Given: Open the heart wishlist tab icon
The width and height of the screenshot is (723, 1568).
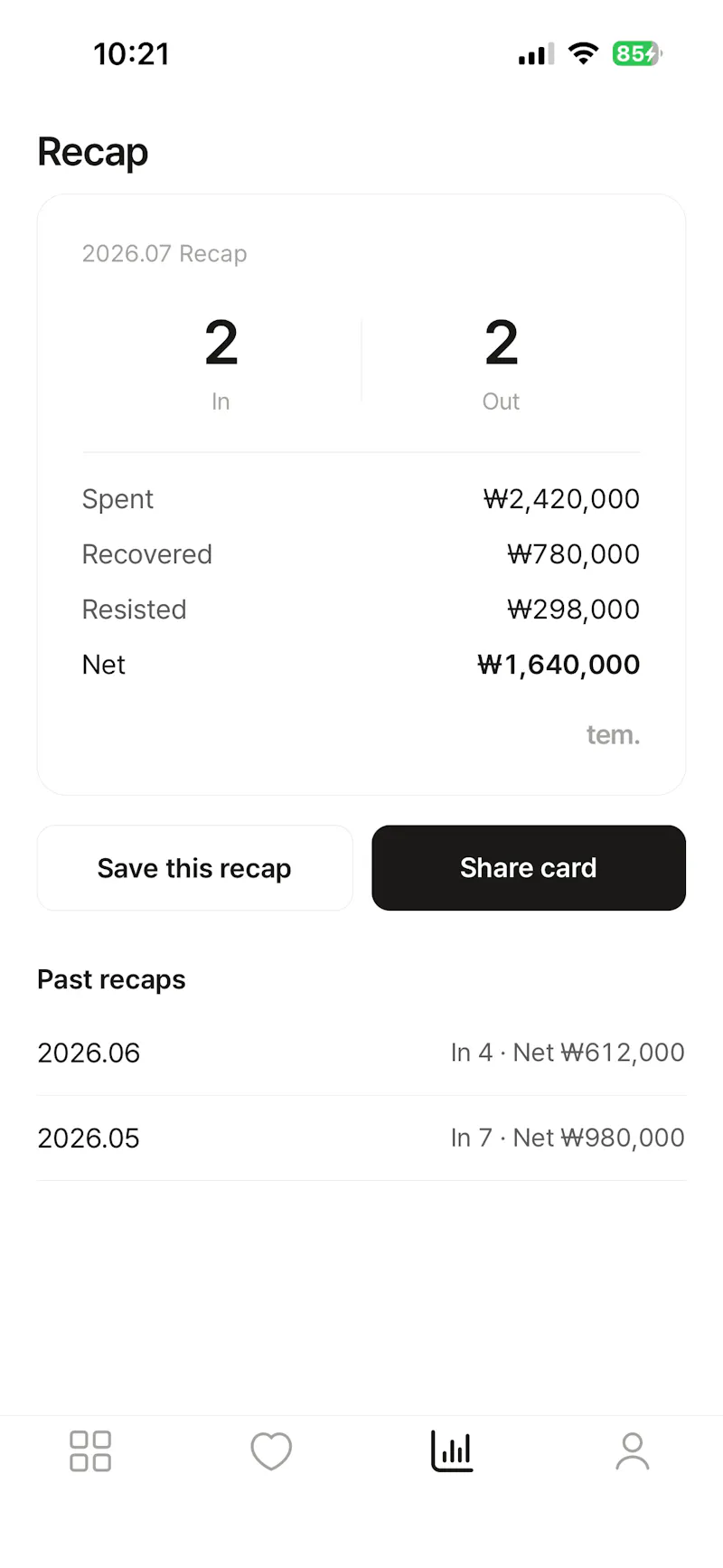Looking at the screenshot, I should pos(271,1450).
